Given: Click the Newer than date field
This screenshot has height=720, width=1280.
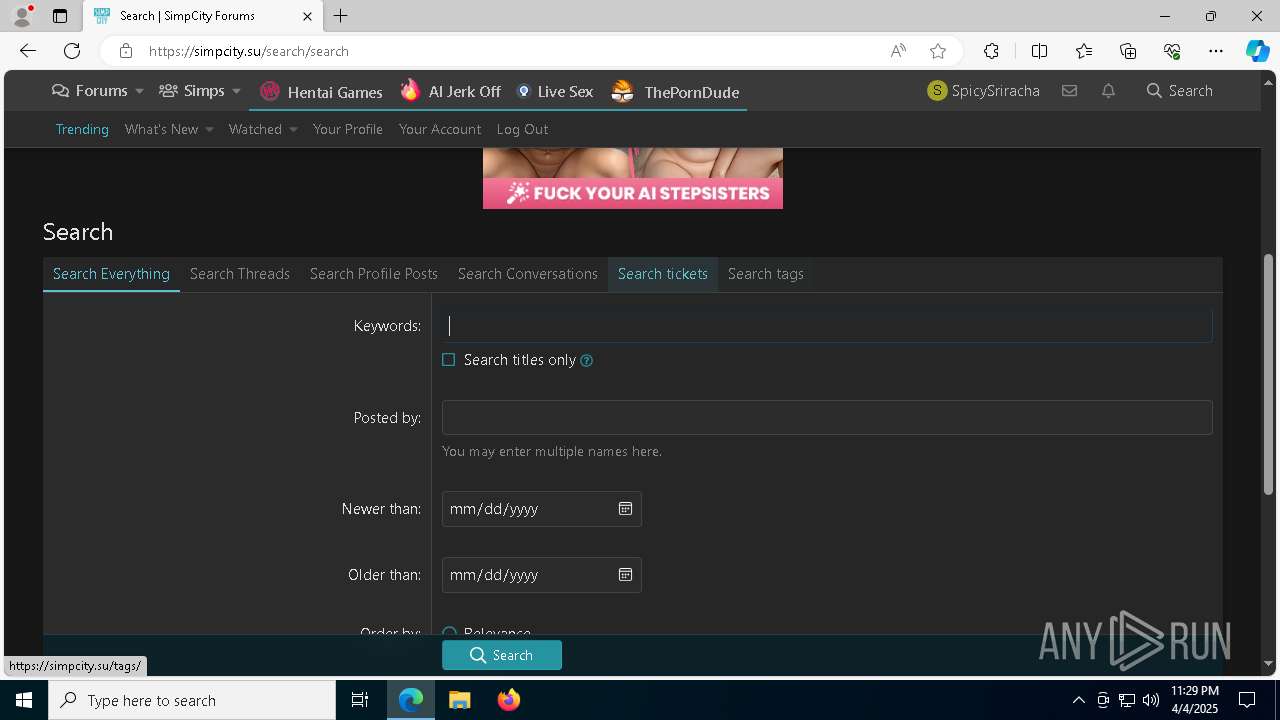Looking at the screenshot, I should (x=541, y=509).
